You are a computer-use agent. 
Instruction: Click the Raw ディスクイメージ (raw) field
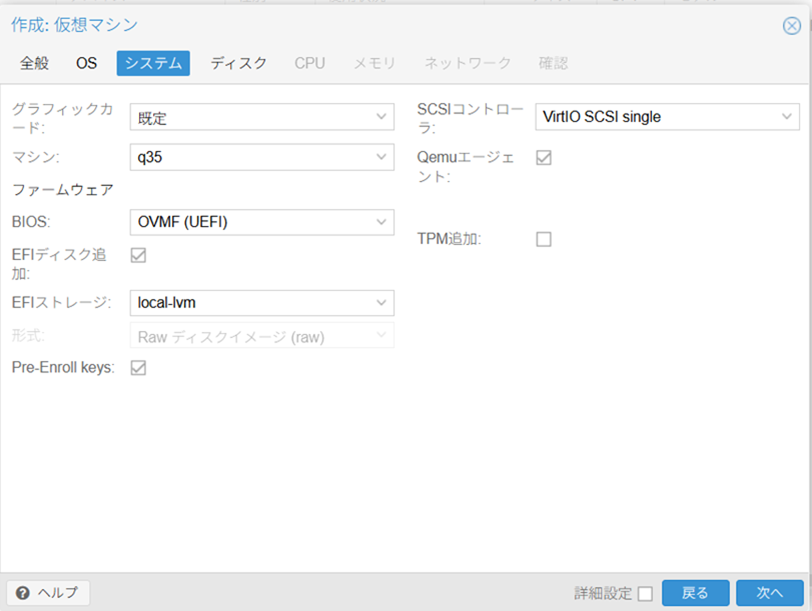pyautogui.click(x=262, y=335)
